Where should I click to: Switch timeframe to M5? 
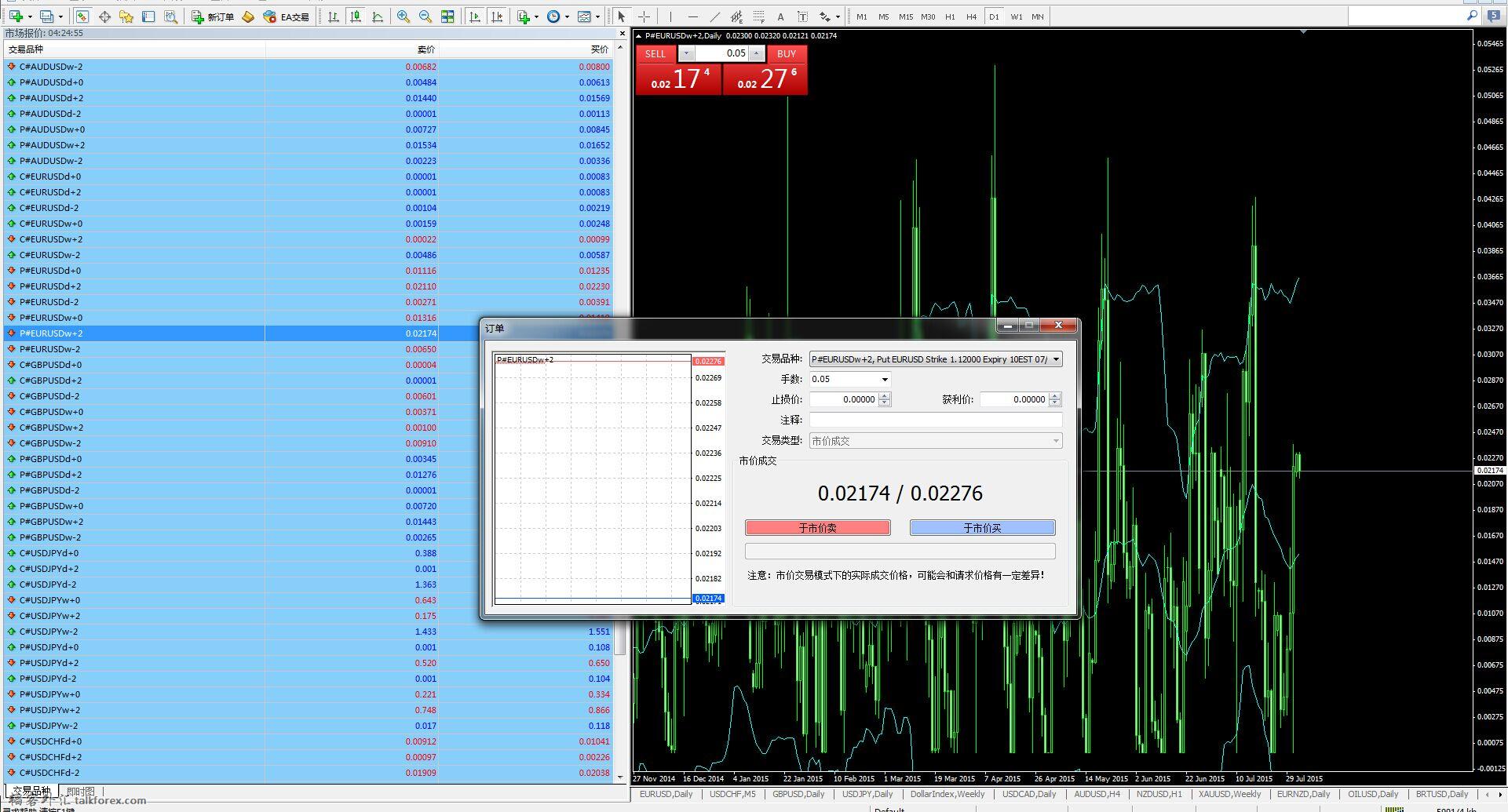click(884, 16)
